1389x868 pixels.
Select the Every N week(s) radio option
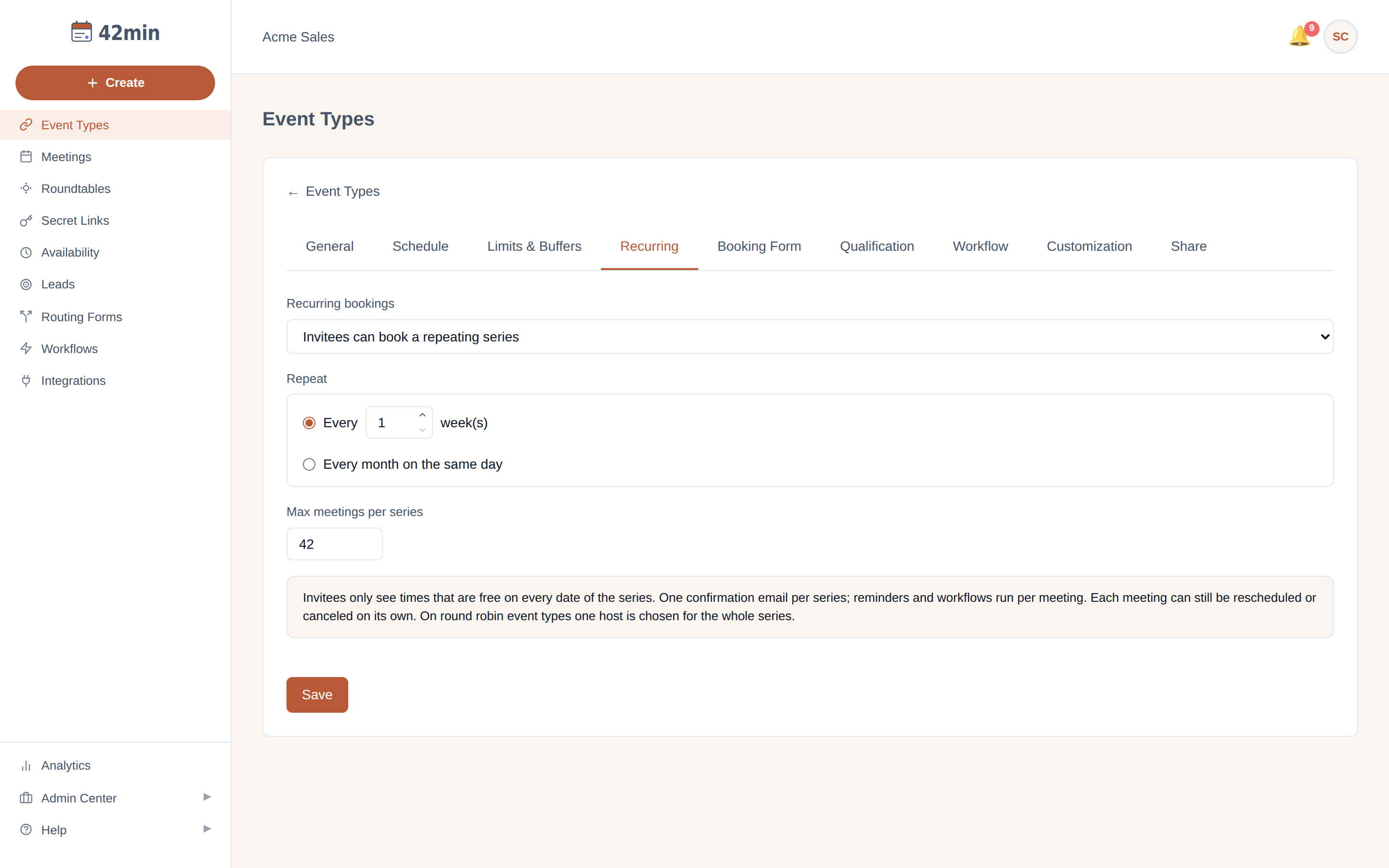(x=309, y=423)
